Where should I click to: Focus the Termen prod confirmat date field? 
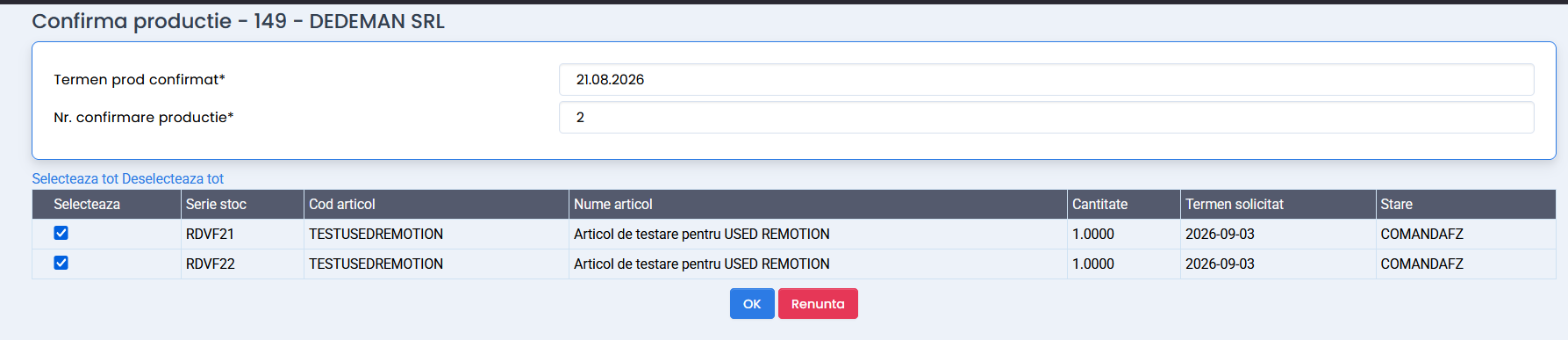pyautogui.click(x=1046, y=79)
